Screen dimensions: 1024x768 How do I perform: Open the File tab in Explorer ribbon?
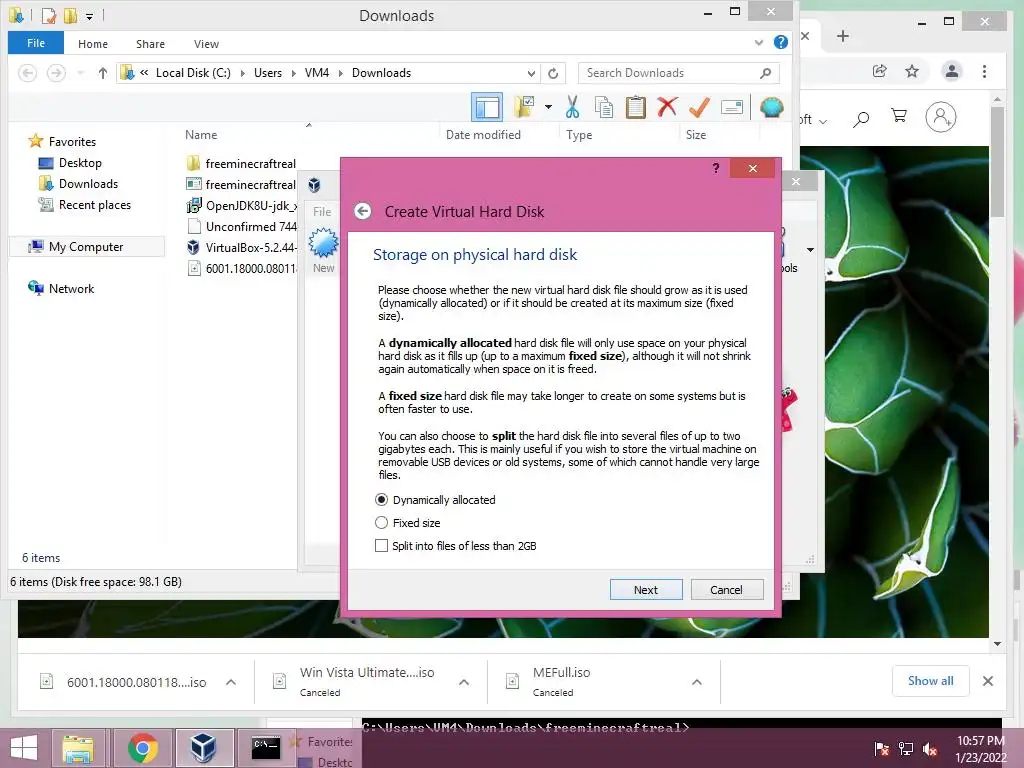pyautogui.click(x=36, y=43)
